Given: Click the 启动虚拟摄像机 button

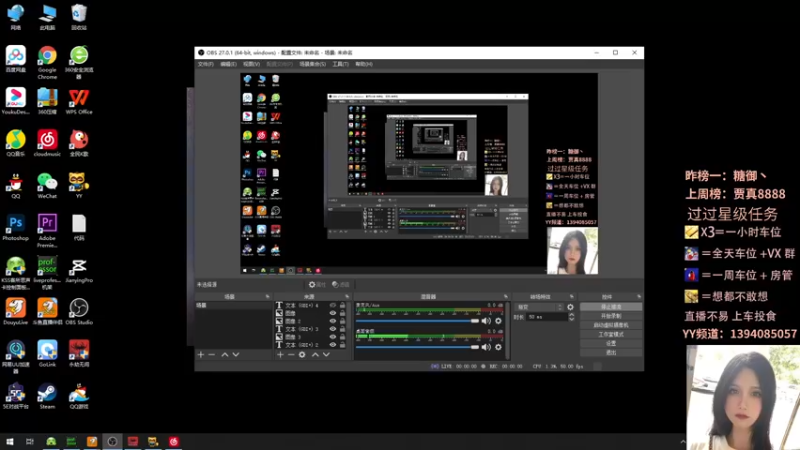Looking at the screenshot, I should (x=611, y=325).
